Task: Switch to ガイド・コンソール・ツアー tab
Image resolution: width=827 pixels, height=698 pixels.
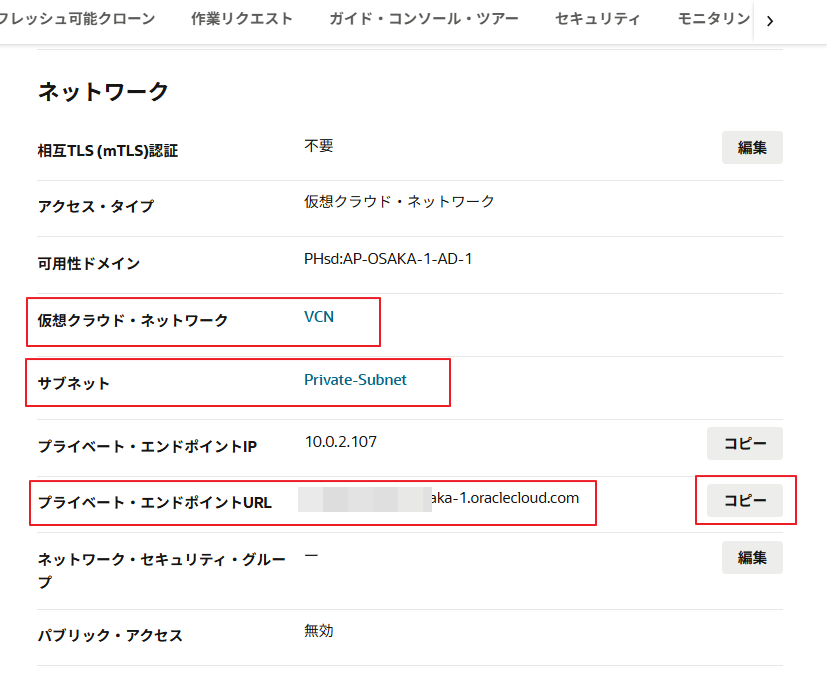Action: 424,19
